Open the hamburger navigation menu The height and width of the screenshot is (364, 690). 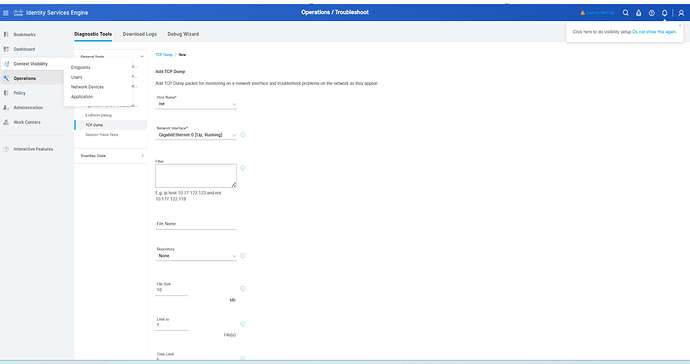click(x=6, y=13)
